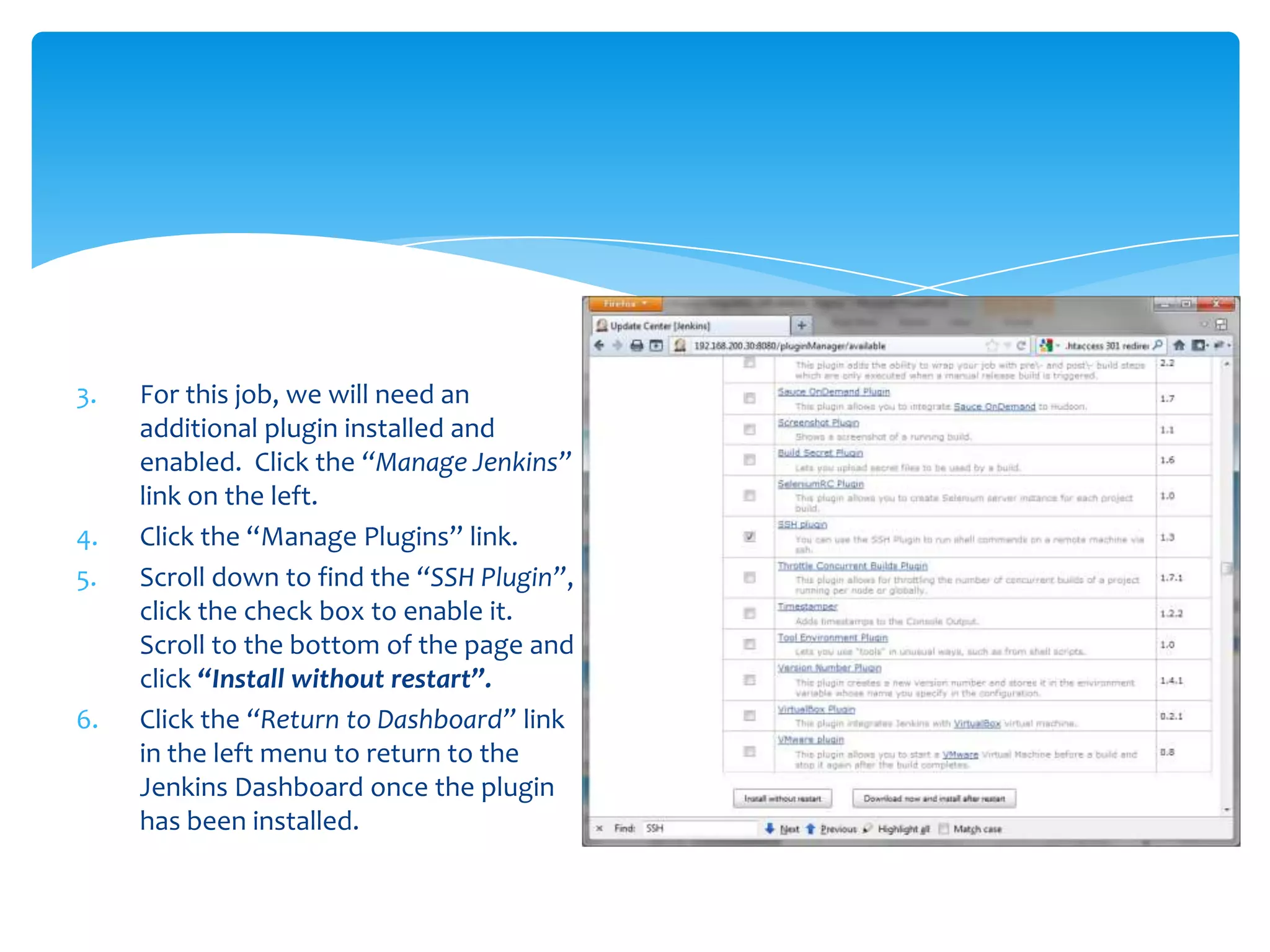
Task: Uncheck the SSH plugin checkbox
Action: pyautogui.click(x=749, y=536)
